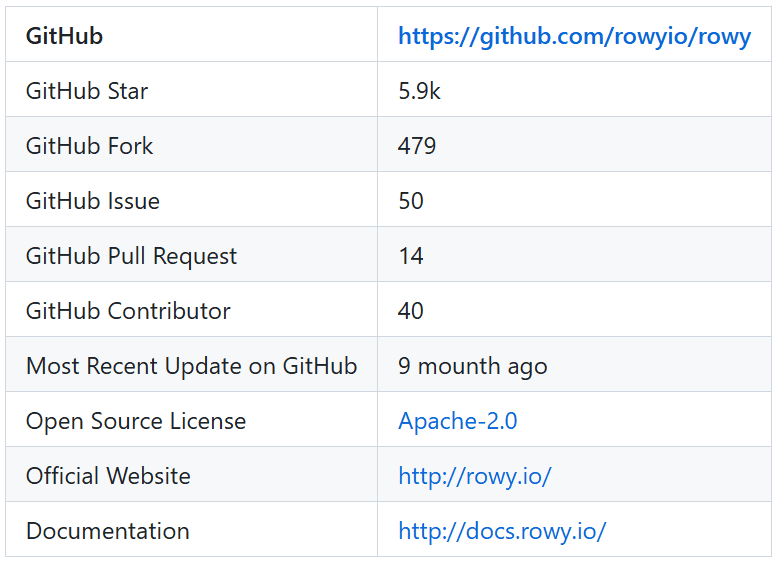The height and width of the screenshot is (562, 779).
Task: Select the Open Source License label
Action: click(x=136, y=421)
